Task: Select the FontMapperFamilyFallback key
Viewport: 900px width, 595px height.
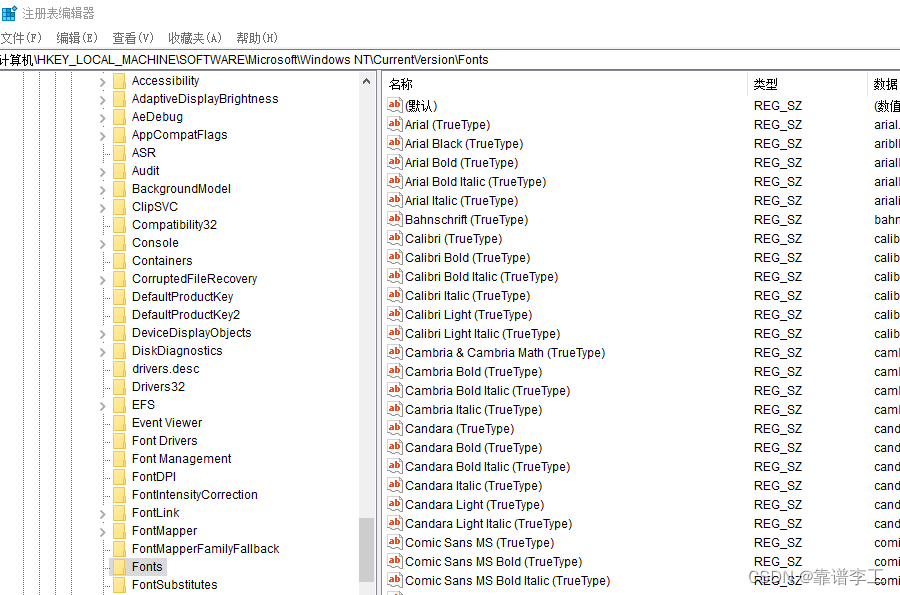Action: [205, 549]
